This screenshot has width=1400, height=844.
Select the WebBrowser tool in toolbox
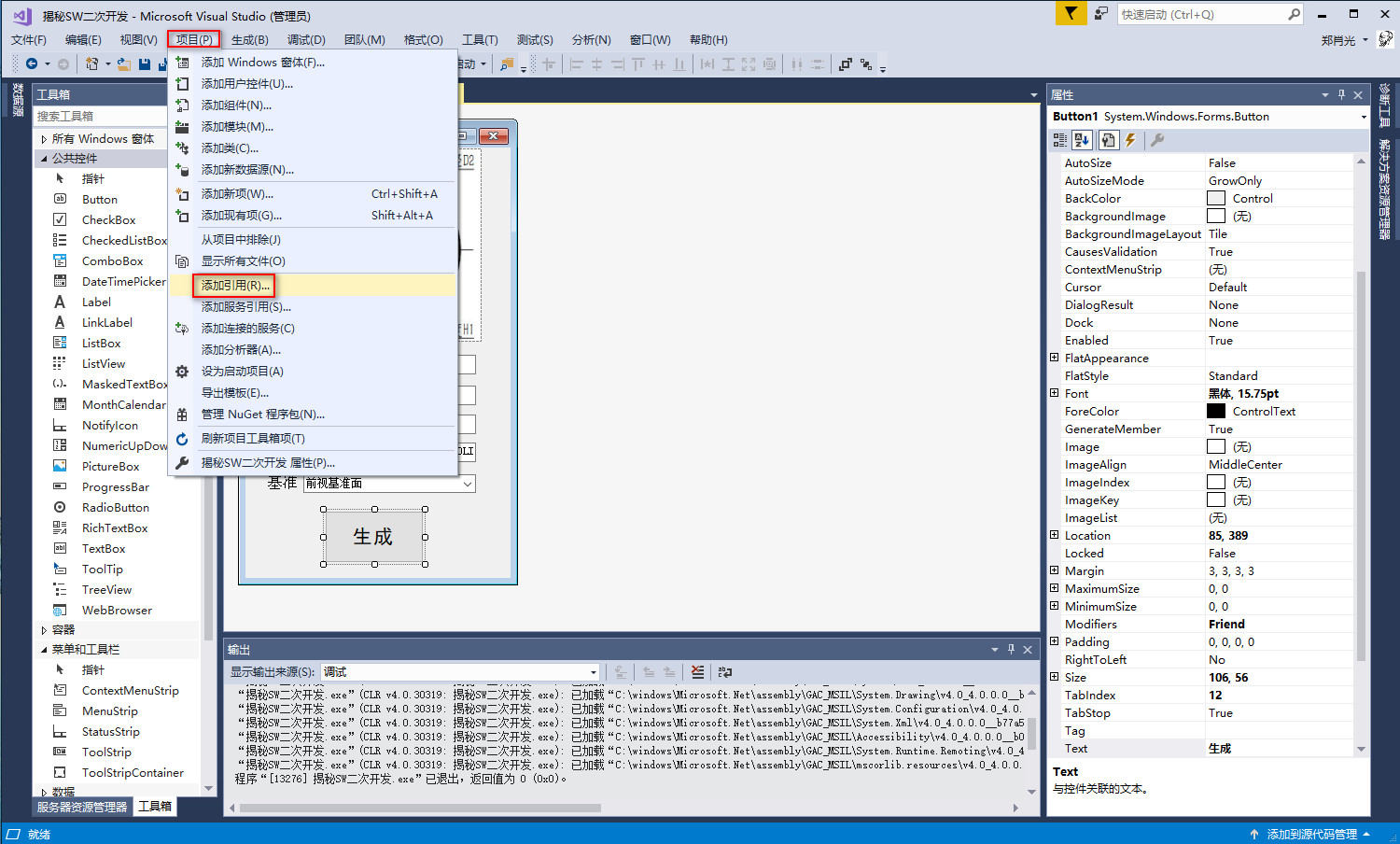117,611
